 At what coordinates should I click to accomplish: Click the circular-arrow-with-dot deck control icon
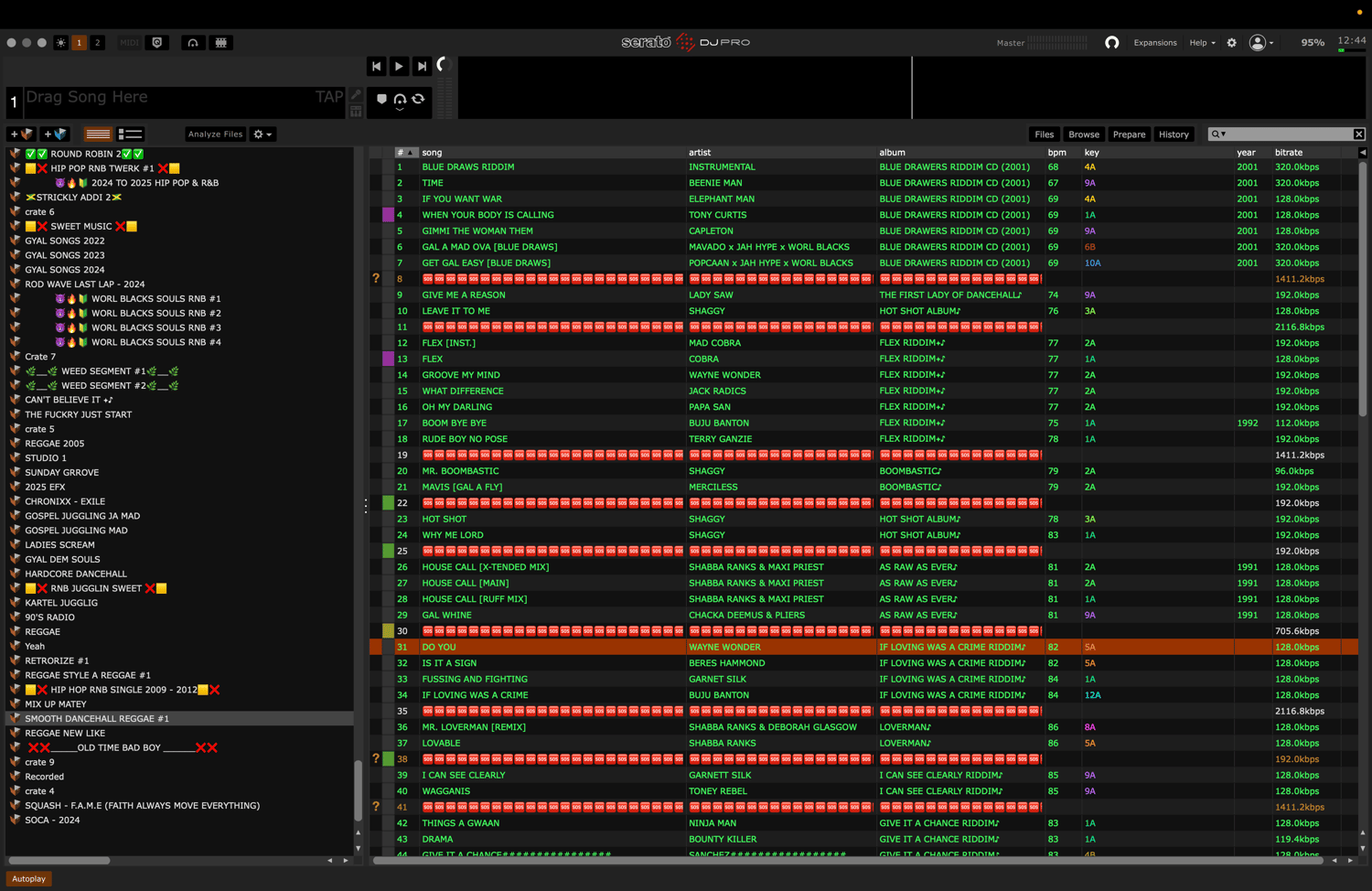pyautogui.click(x=400, y=99)
